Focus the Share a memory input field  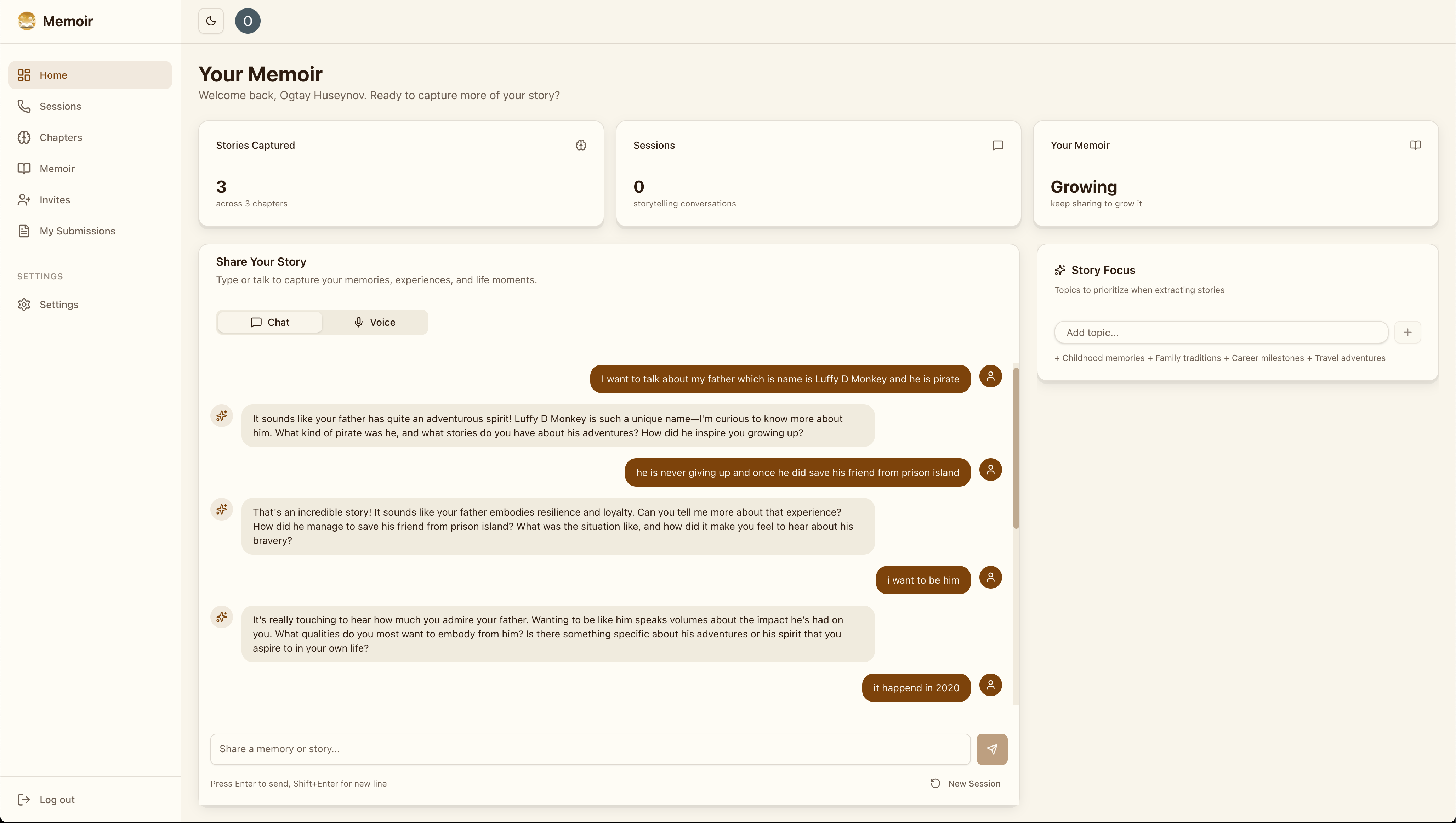coord(590,749)
